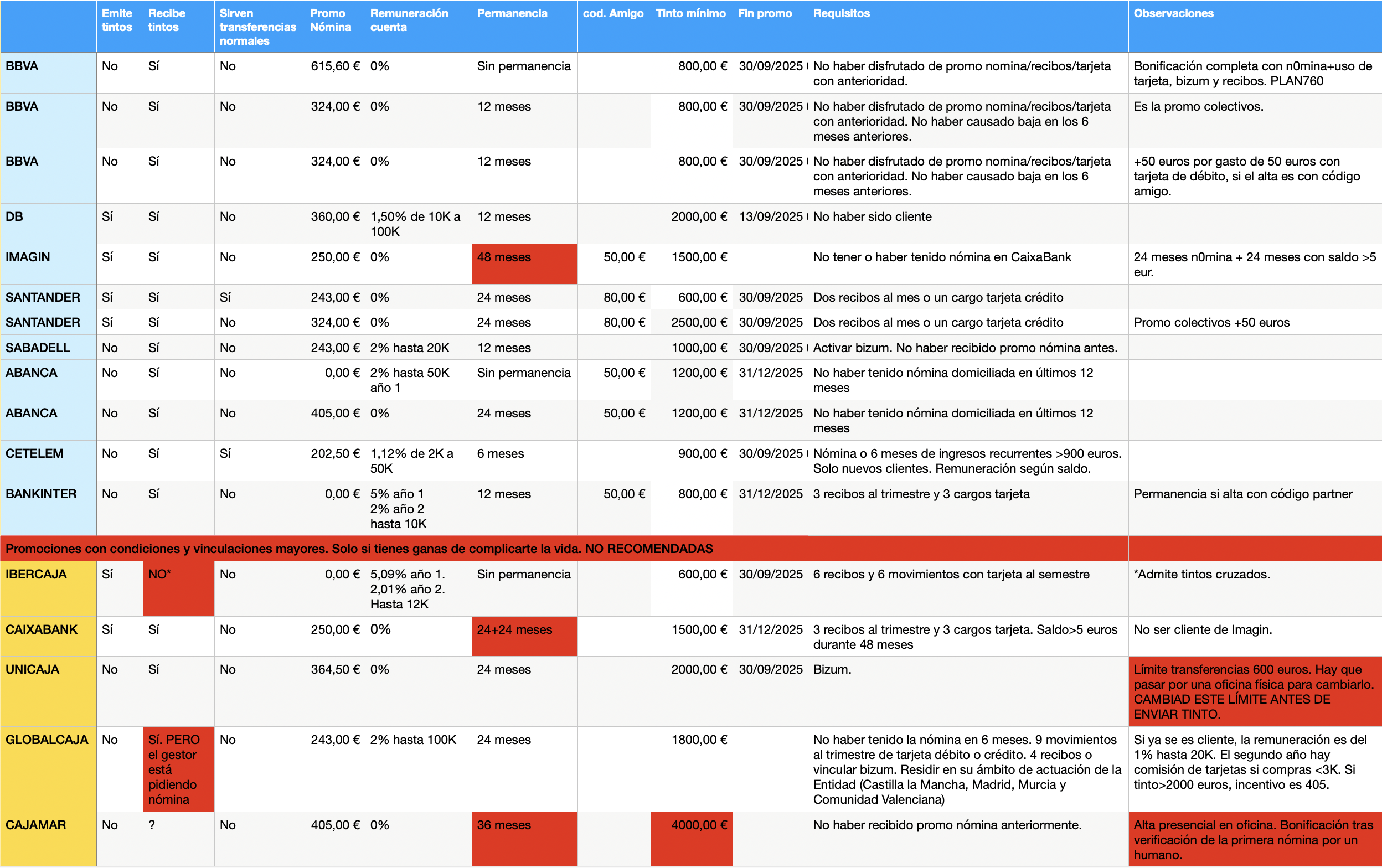The height and width of the screenshot is (868, 1382).
Task: Select the 'No tener o haber tenido nómina' cell
Action: [x=968, y=264]
